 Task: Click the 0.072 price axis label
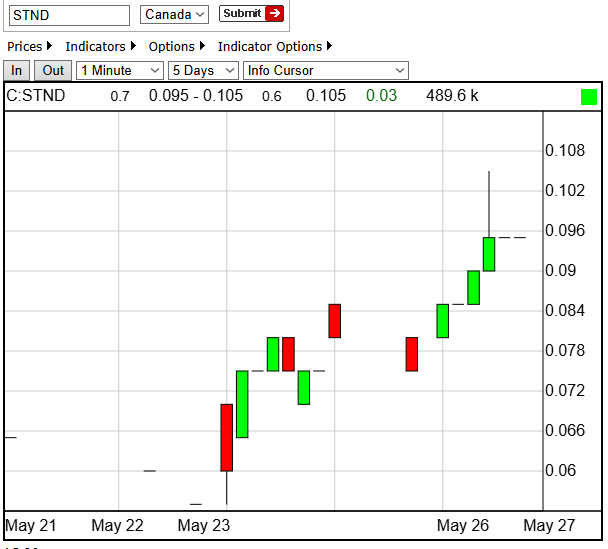pyautogui.click(x=565, y=391)
